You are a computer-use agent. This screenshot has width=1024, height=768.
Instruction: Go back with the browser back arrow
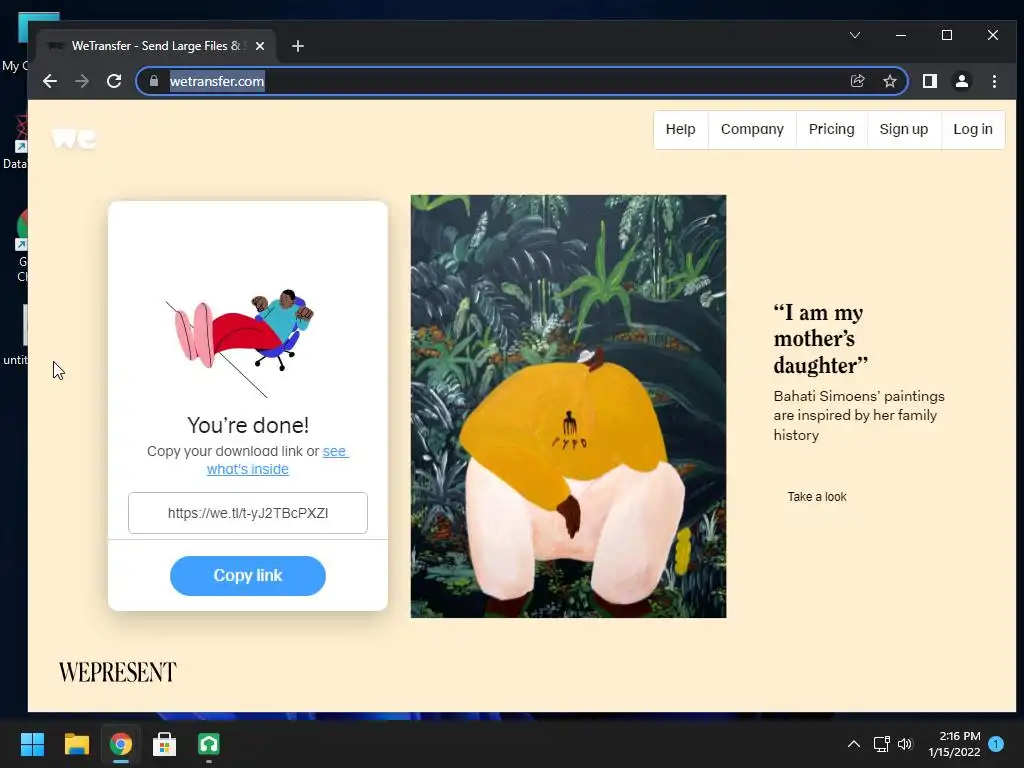tap(50, 81)
